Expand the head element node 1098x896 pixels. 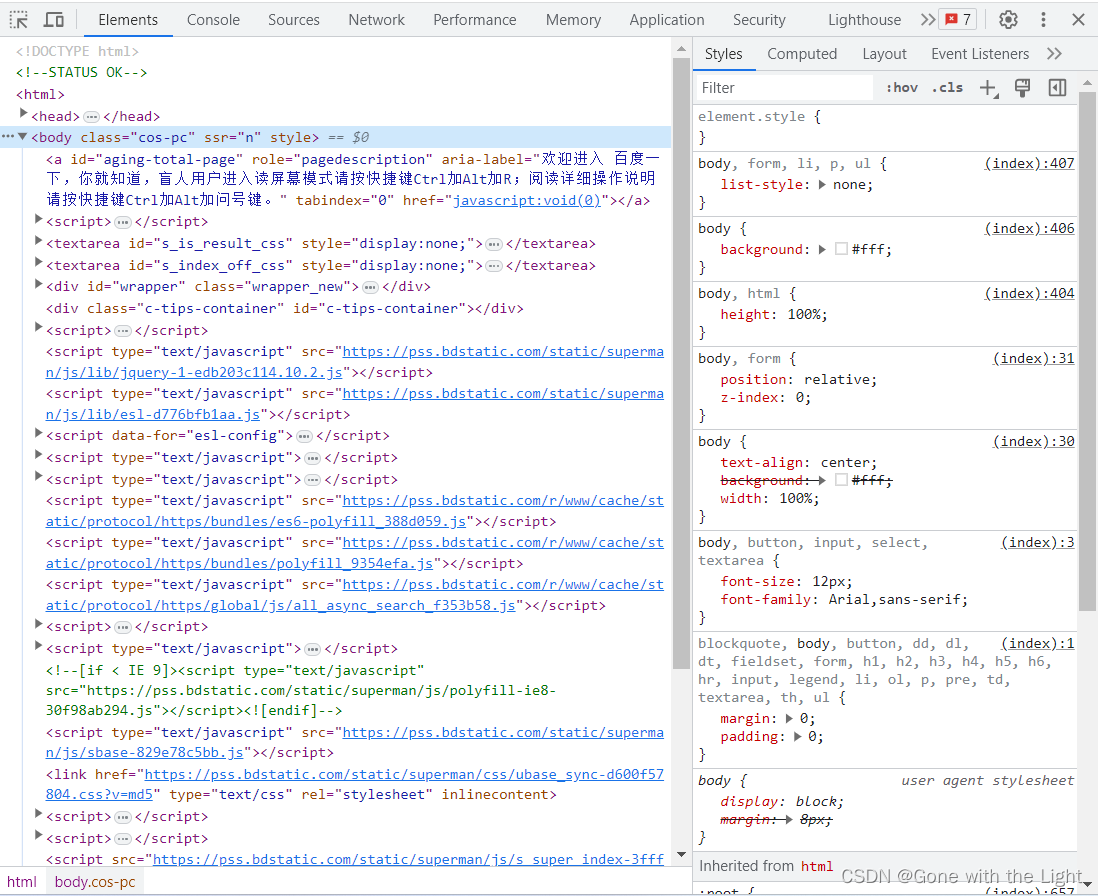(x=23, y=113)
